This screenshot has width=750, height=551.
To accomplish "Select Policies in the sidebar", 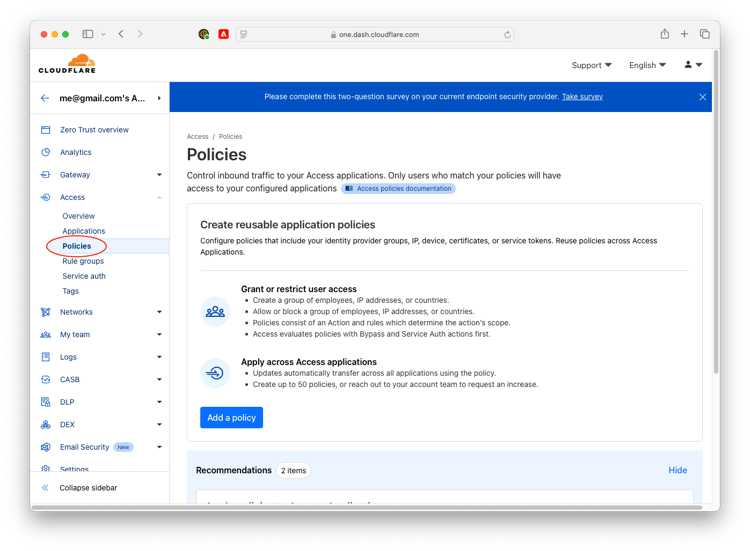I will 77,246.
